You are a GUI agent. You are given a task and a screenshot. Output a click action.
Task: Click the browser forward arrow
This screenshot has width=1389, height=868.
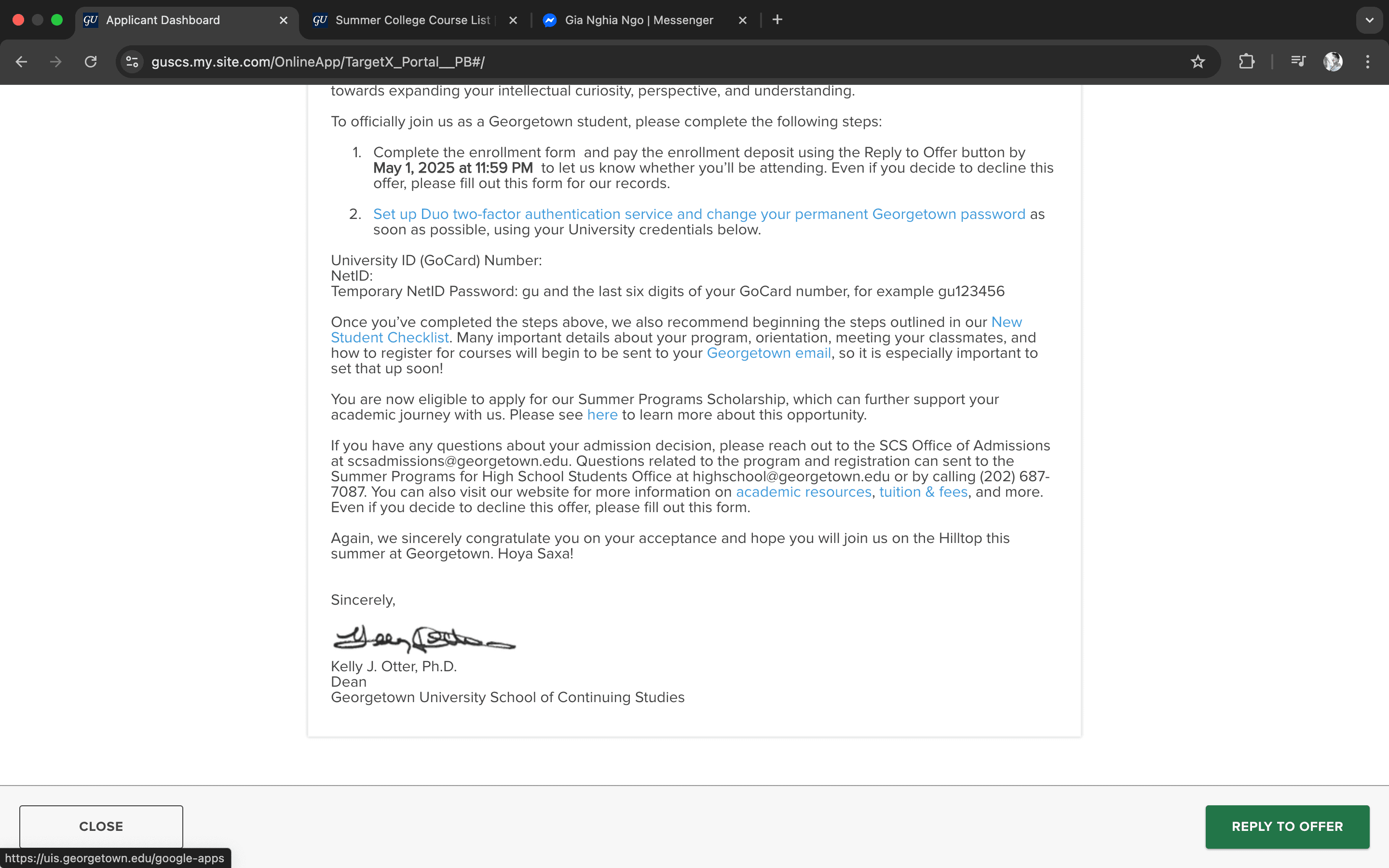[55, 61]
